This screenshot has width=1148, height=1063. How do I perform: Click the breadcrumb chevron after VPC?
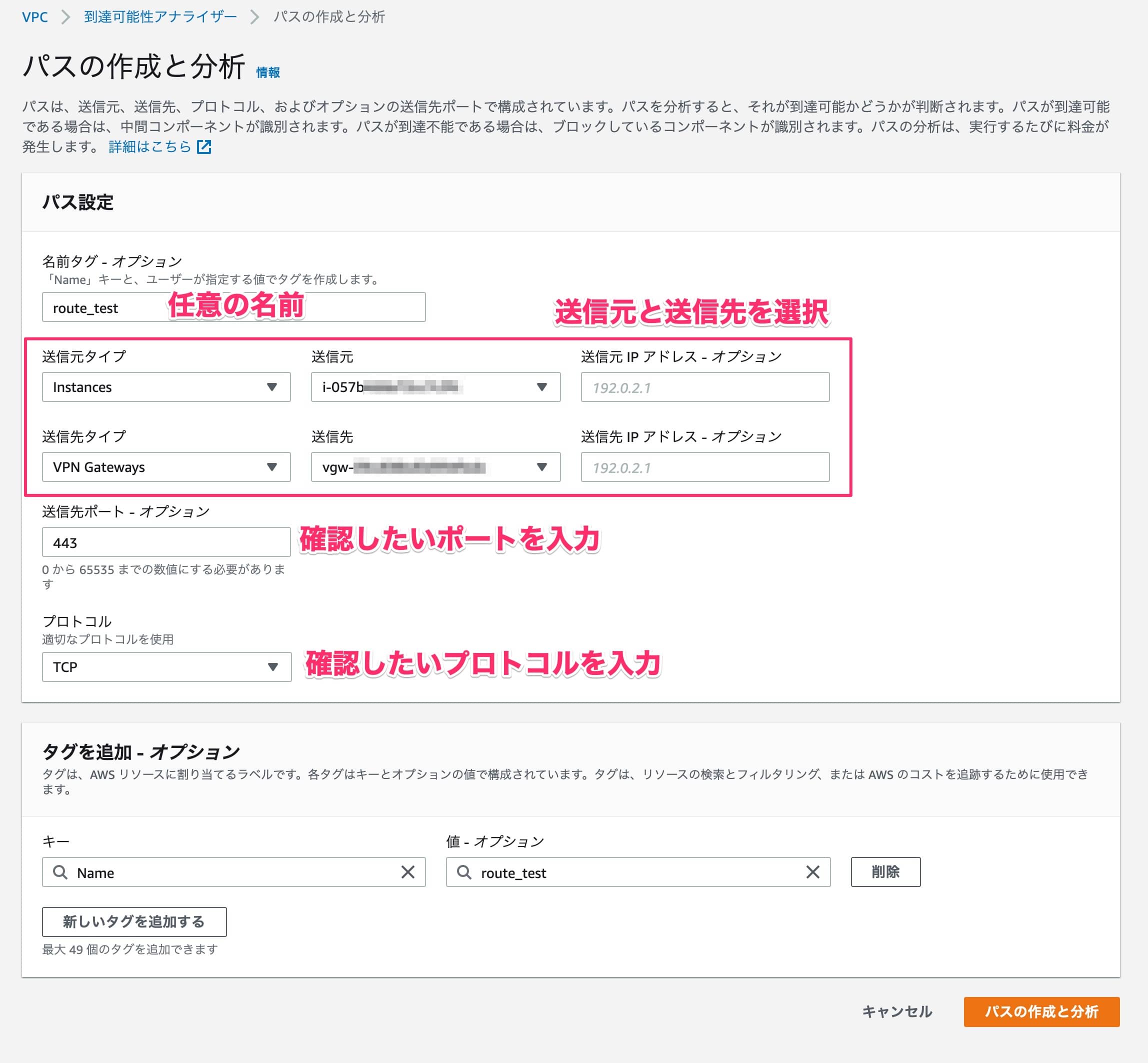pos(65,17)
